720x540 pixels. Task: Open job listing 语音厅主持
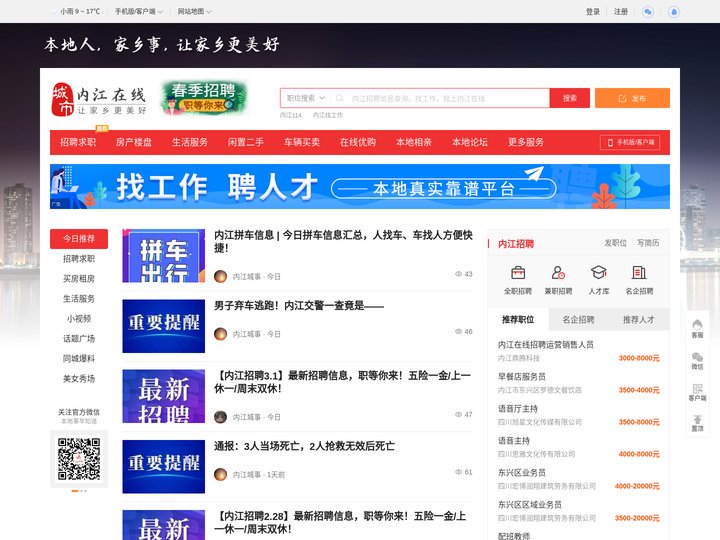(518, 409)
